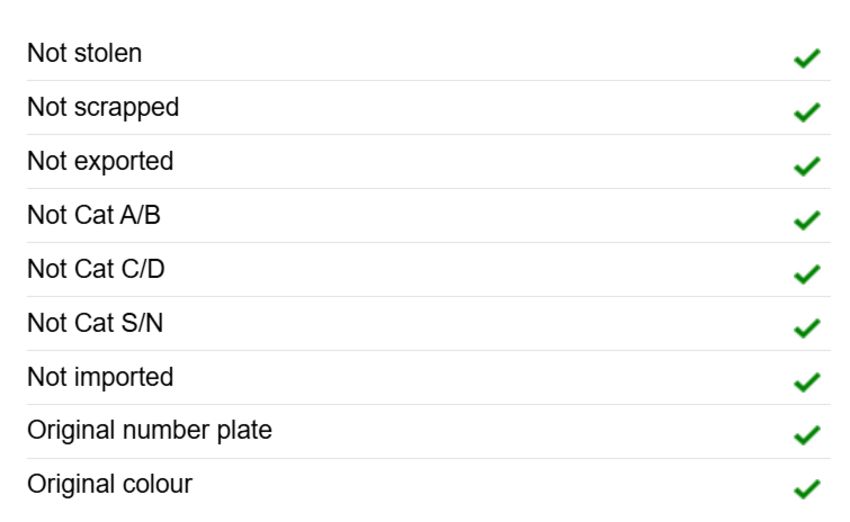Select the Not imported text
The height and width of the screenshot is (522, 850).
click(x=100, y=377)
